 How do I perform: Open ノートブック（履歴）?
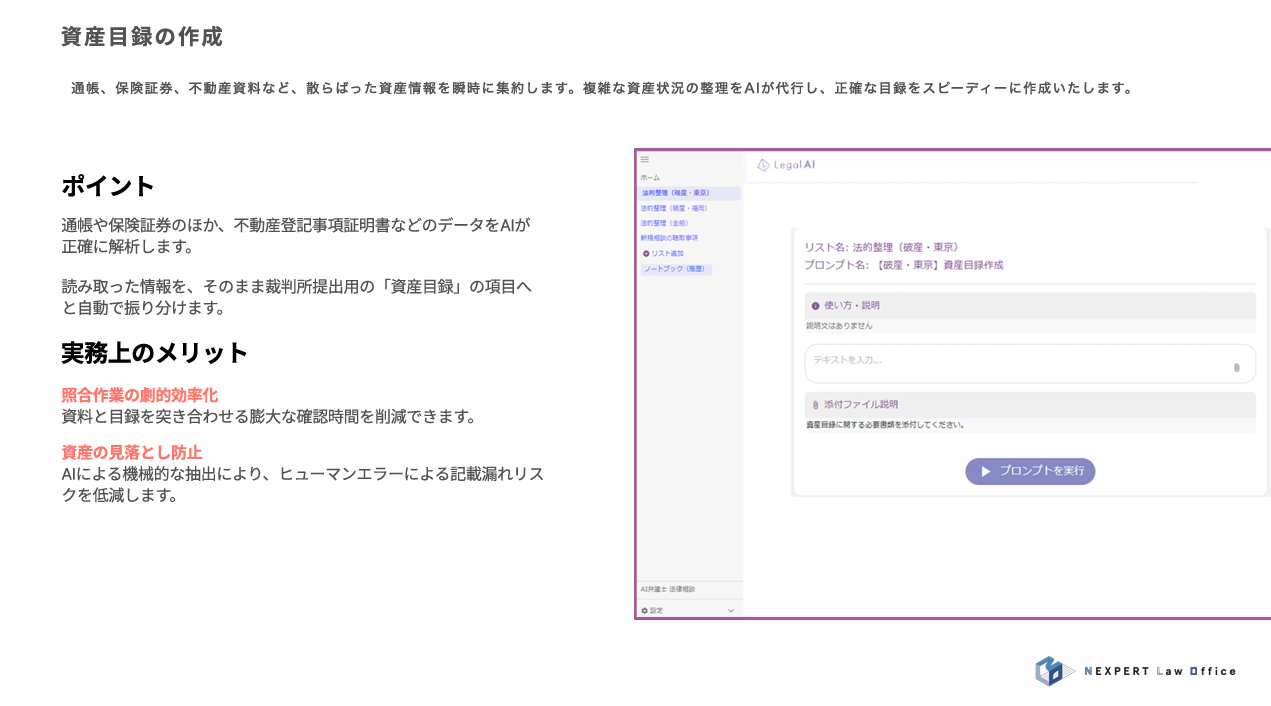(x=676, y=268)
